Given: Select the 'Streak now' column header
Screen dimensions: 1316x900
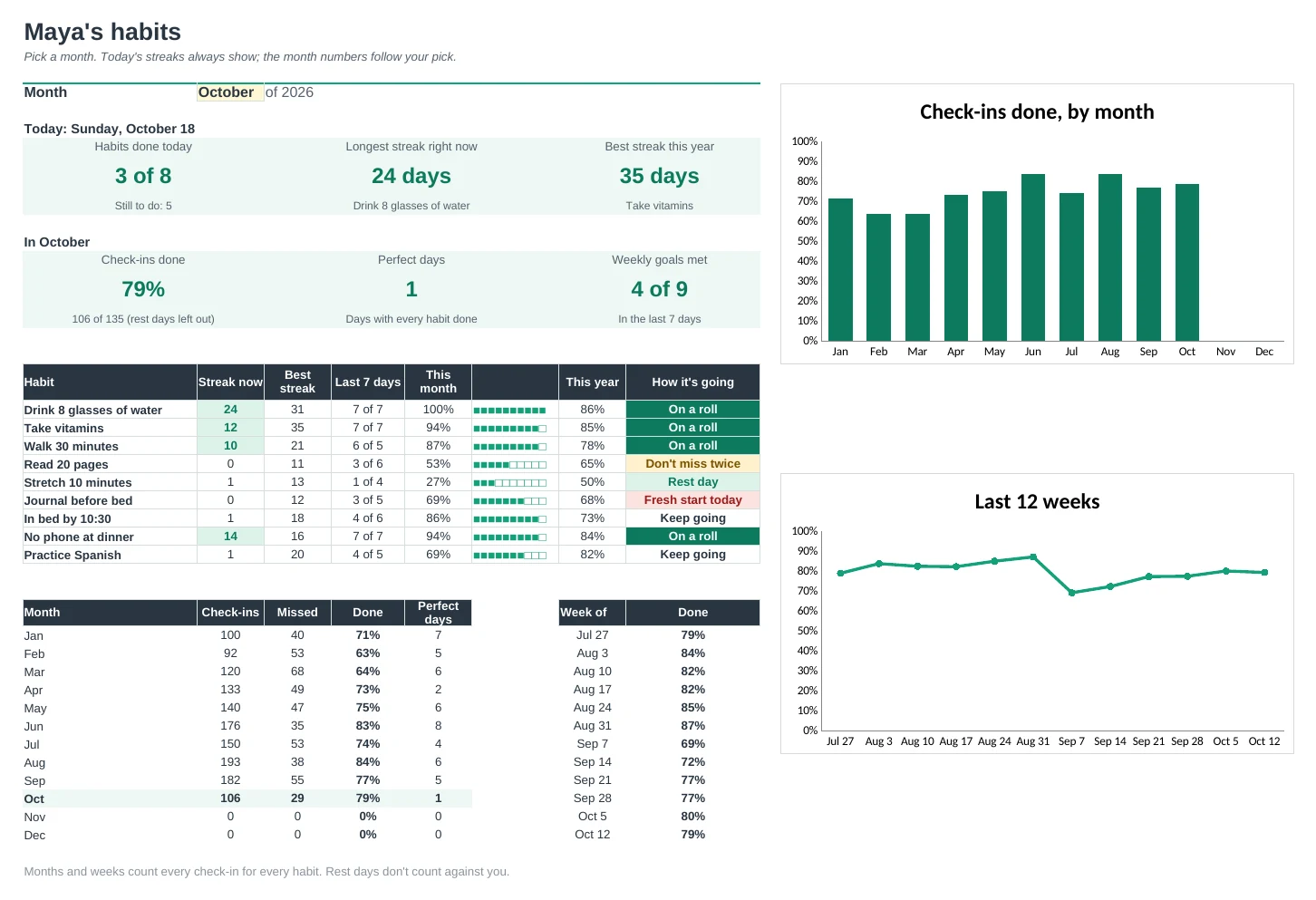Looking at the screenshot, I should [x=230, y=382].
